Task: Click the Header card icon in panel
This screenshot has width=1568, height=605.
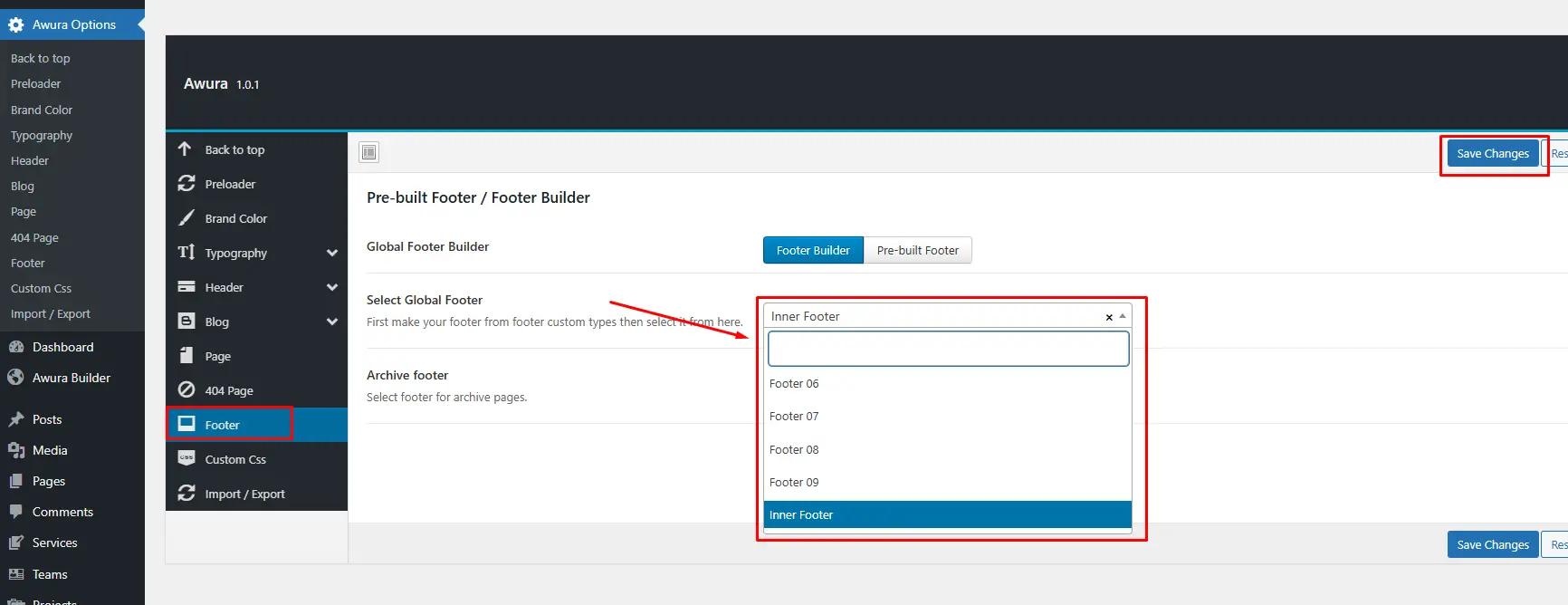Action: [x=186, y=286]
